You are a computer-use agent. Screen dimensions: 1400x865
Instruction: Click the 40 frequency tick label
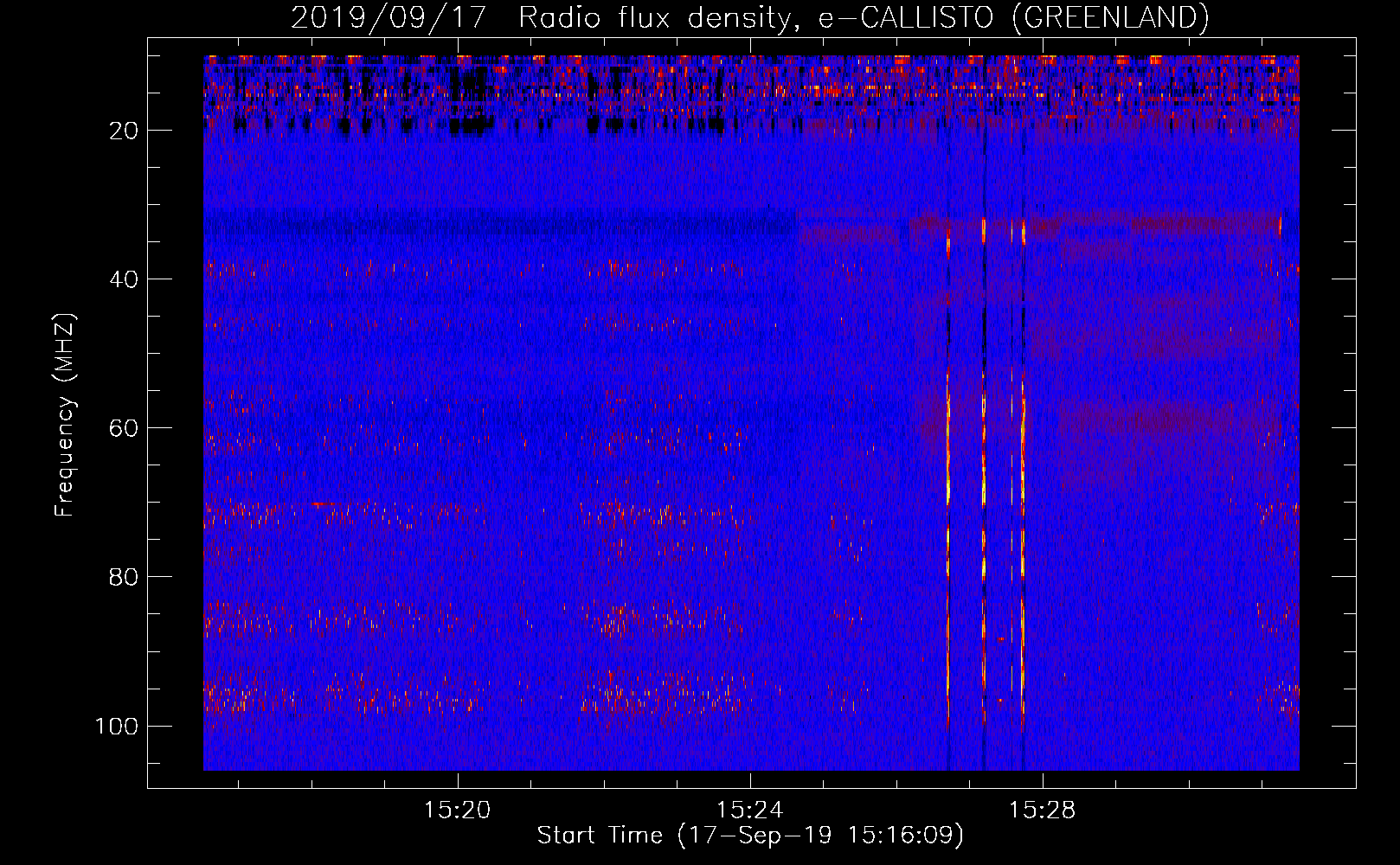124,279
